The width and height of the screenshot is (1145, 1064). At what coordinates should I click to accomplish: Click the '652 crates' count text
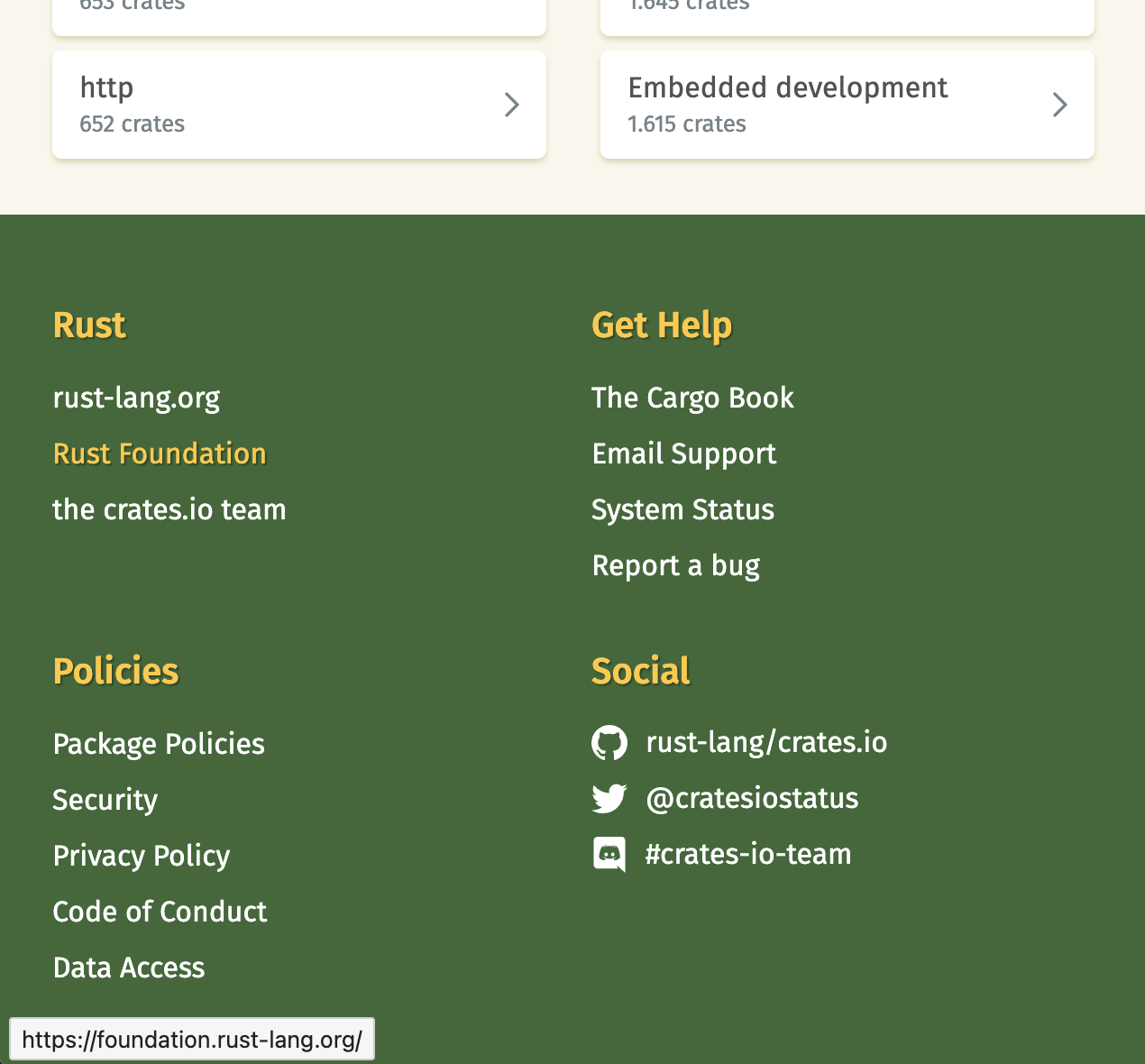[x=132, y=124]
